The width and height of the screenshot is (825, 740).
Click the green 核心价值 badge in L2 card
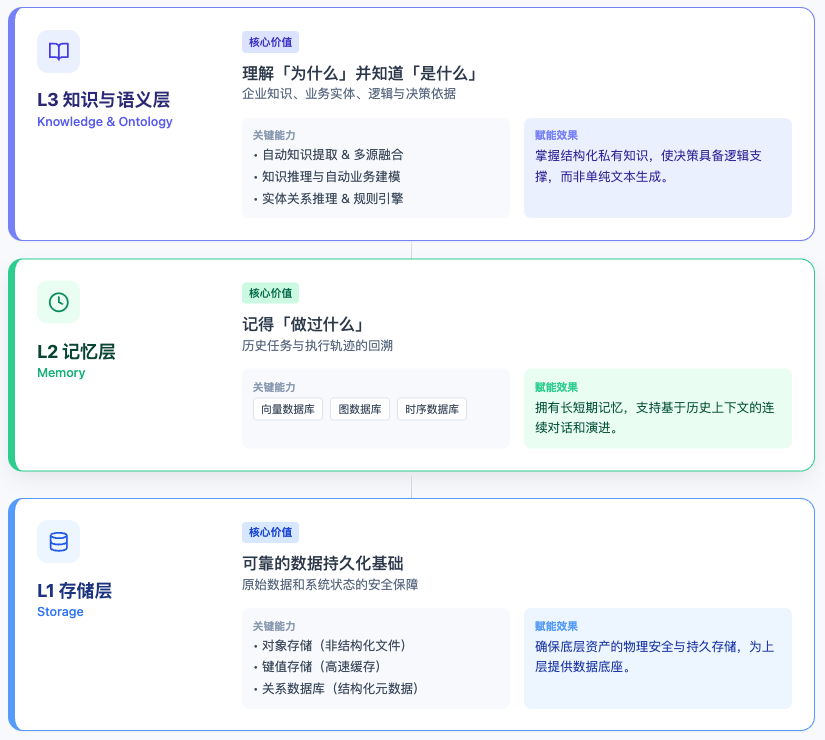coord(270,293)
